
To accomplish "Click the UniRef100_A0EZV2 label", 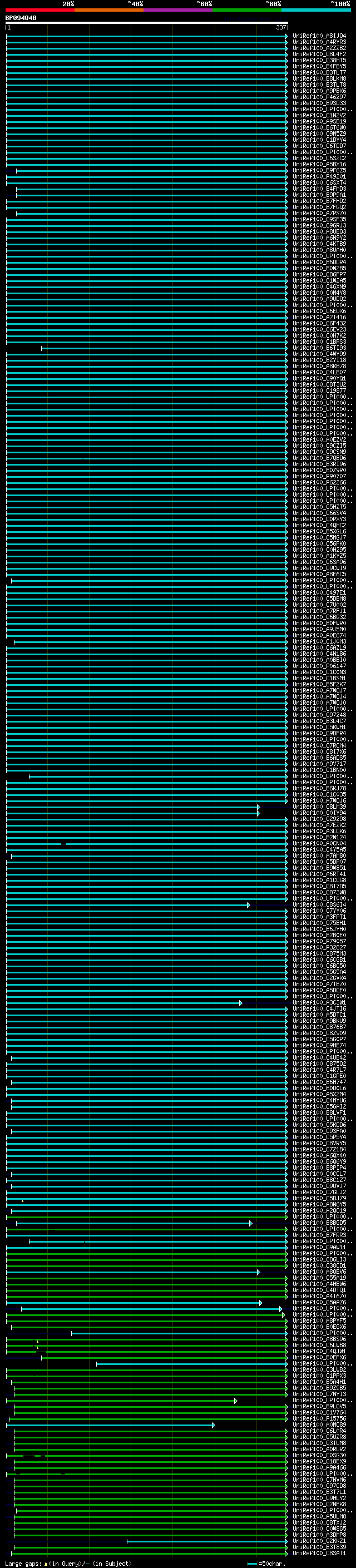I will (319, 440).
